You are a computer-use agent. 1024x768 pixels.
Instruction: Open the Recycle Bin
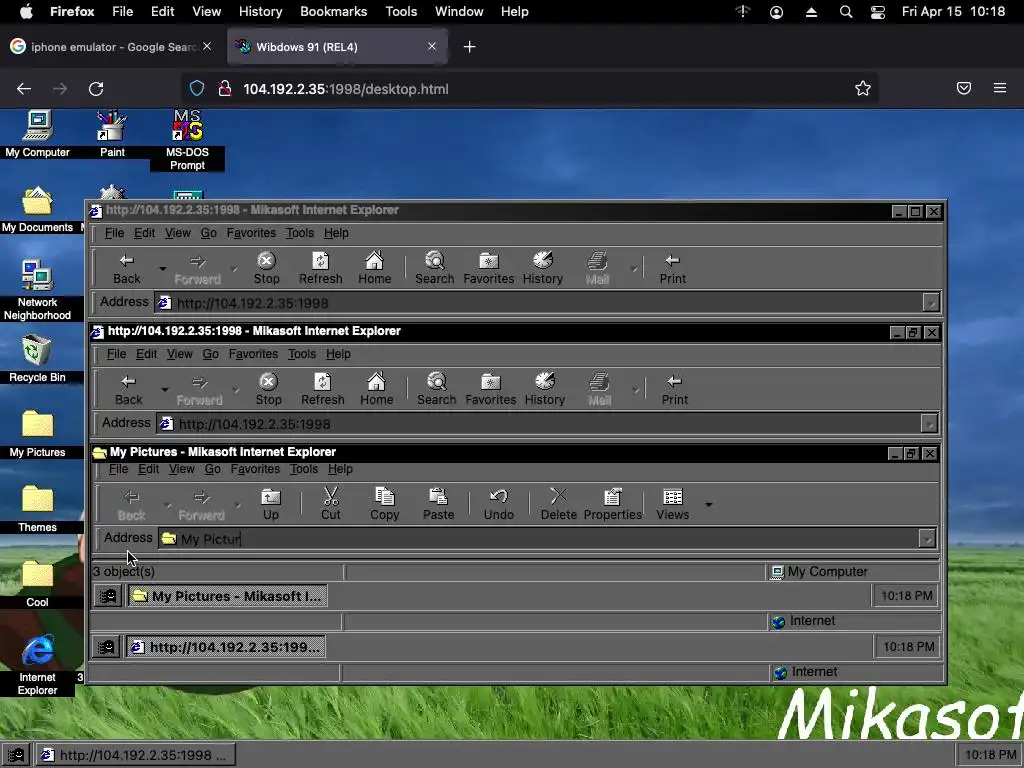pyautogui.click(x=37, y=358)
